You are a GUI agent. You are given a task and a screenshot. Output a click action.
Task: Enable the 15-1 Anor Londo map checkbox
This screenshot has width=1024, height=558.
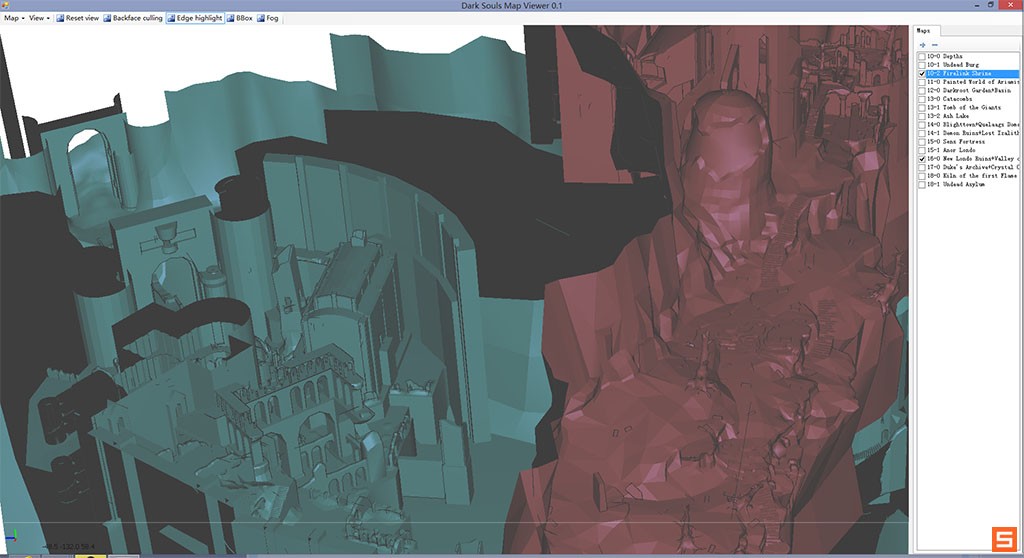[922, 150]
